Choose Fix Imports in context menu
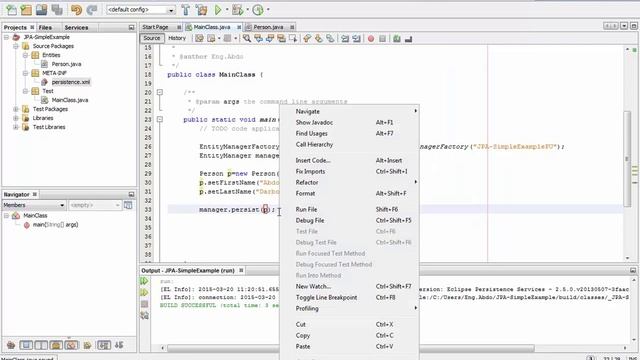The height and width of the screenshot is (360, 640). point(349,171)
